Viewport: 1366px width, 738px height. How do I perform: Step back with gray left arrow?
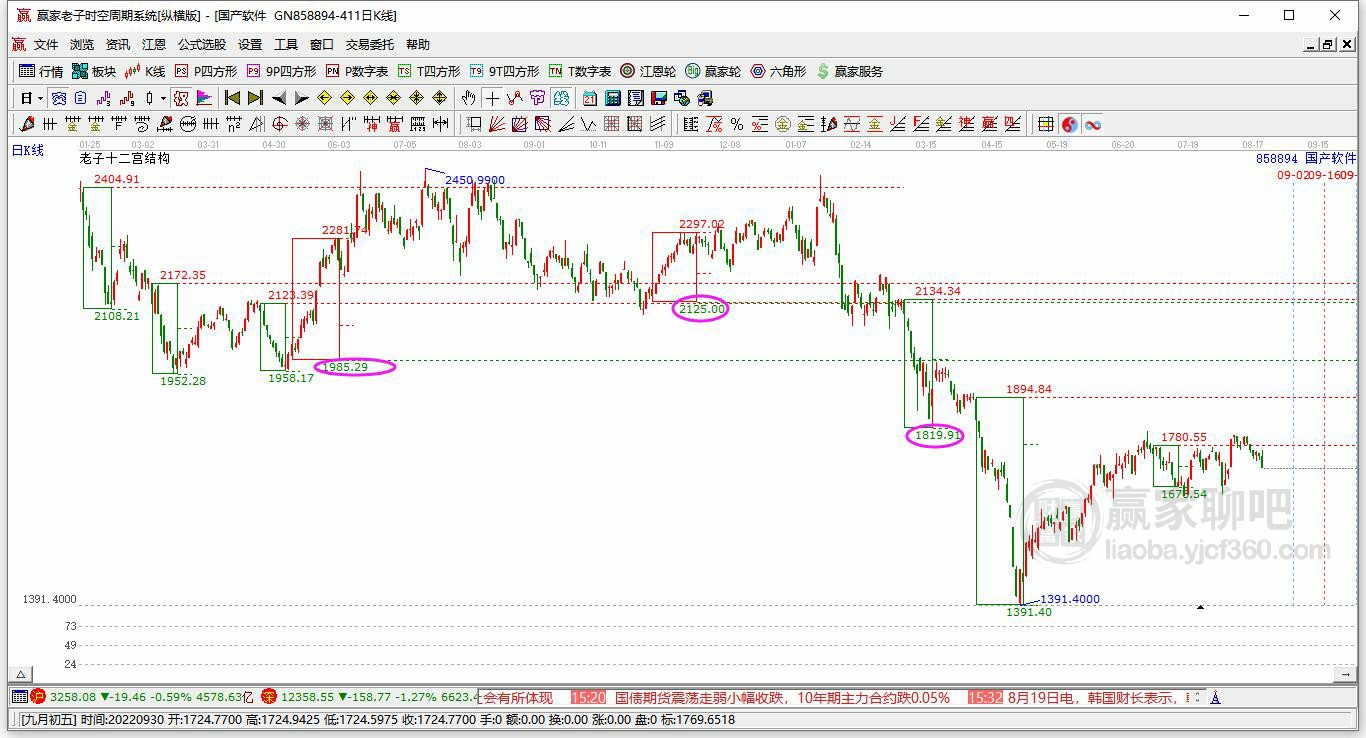coord(279,98)
